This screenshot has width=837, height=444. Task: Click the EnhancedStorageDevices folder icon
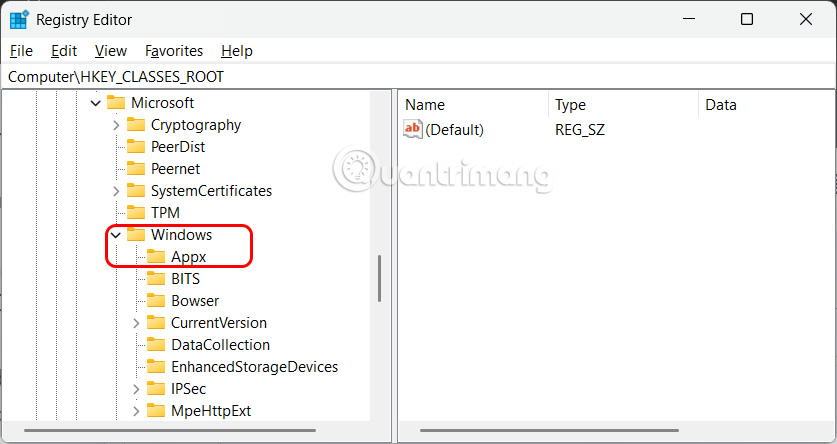click(156, 367)
